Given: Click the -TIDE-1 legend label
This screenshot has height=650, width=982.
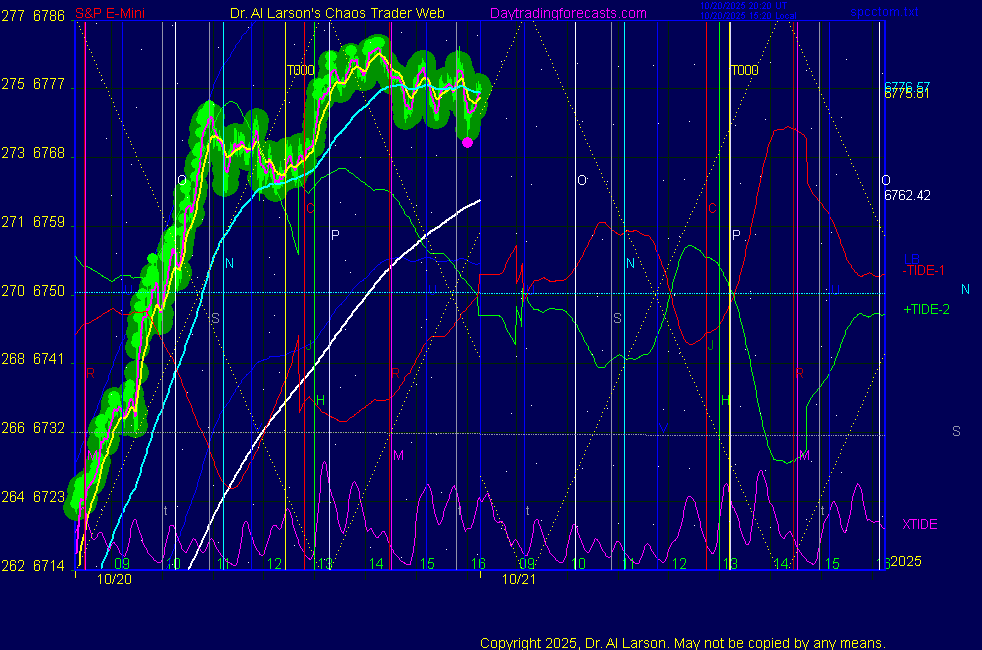Looking at the screenshot, I should pos(926,271).
